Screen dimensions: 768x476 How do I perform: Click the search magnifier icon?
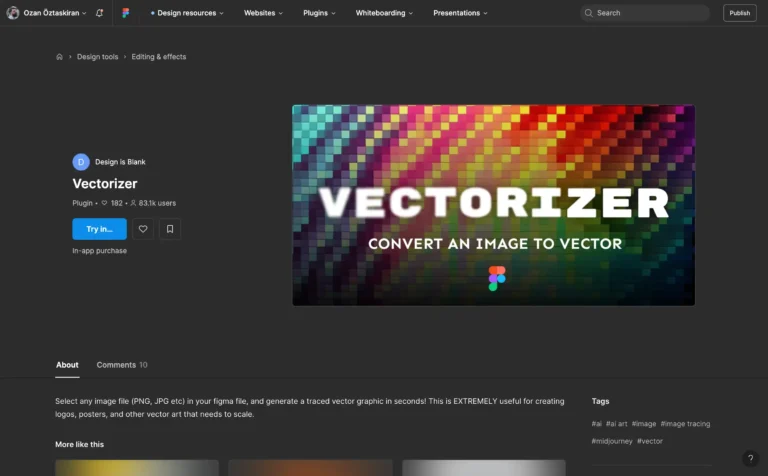click(588, 13)
